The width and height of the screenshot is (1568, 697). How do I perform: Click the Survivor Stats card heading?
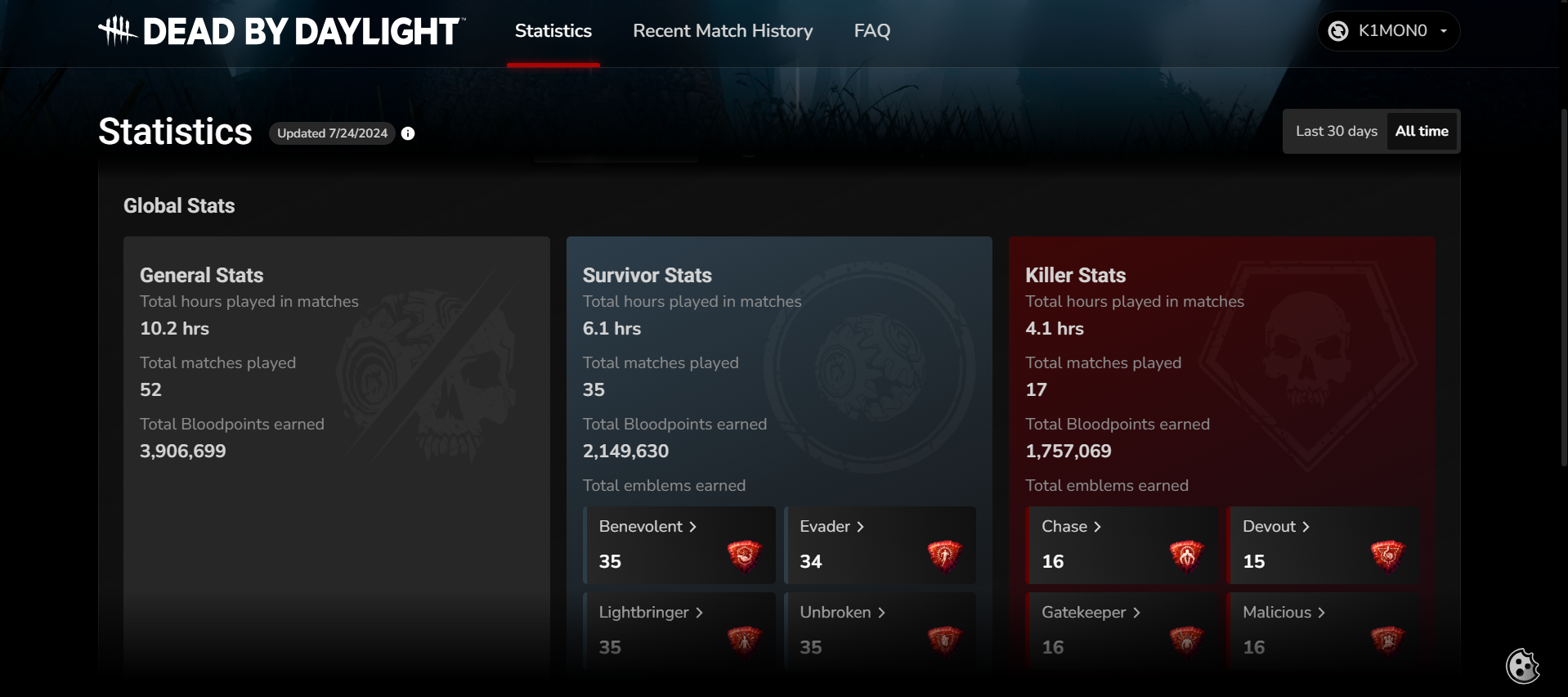tap(647, 275)
